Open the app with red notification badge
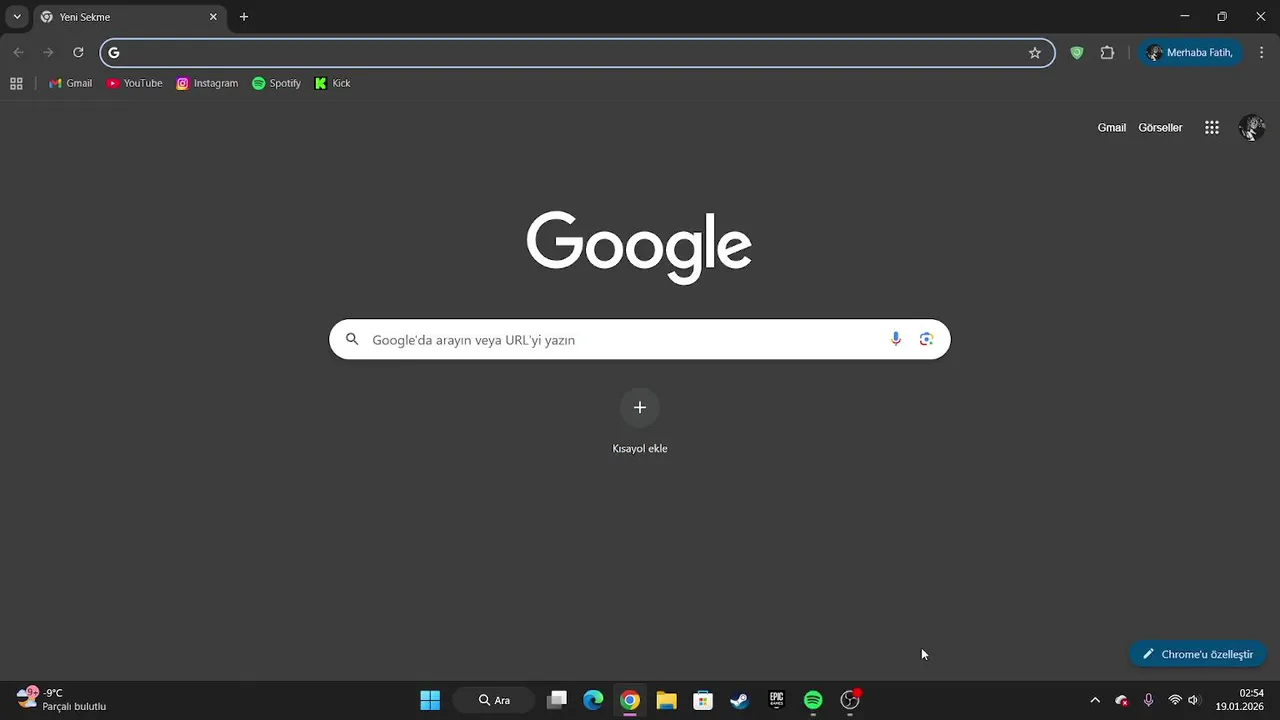1280x720 pixels. click(x=850, y=700)
